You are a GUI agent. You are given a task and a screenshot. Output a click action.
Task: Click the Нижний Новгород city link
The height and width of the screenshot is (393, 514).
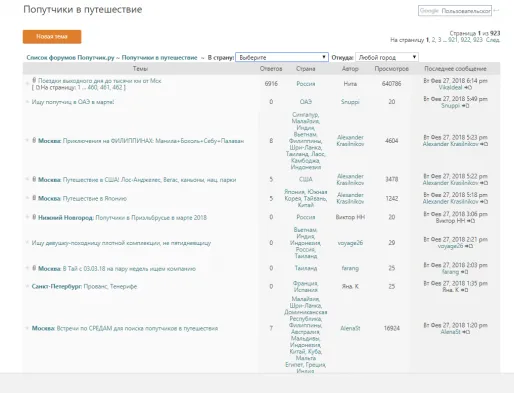pos(65,218)
